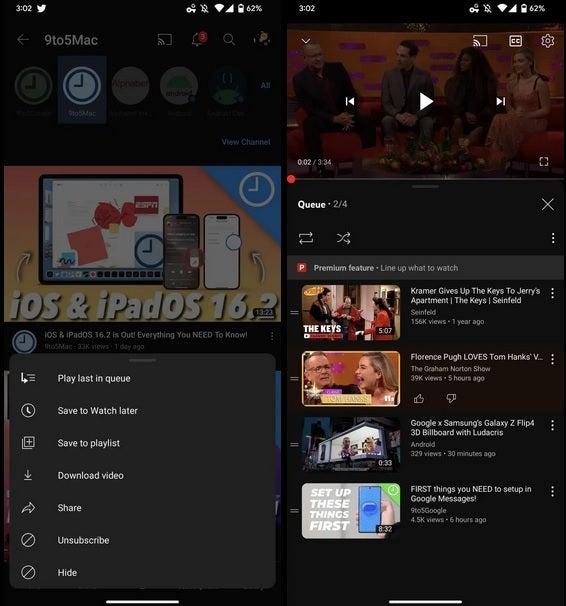Open Florence Pugh LOVES Tom Hanks thumbnail
The image size is (566, 606).
(x=351, y=379)
